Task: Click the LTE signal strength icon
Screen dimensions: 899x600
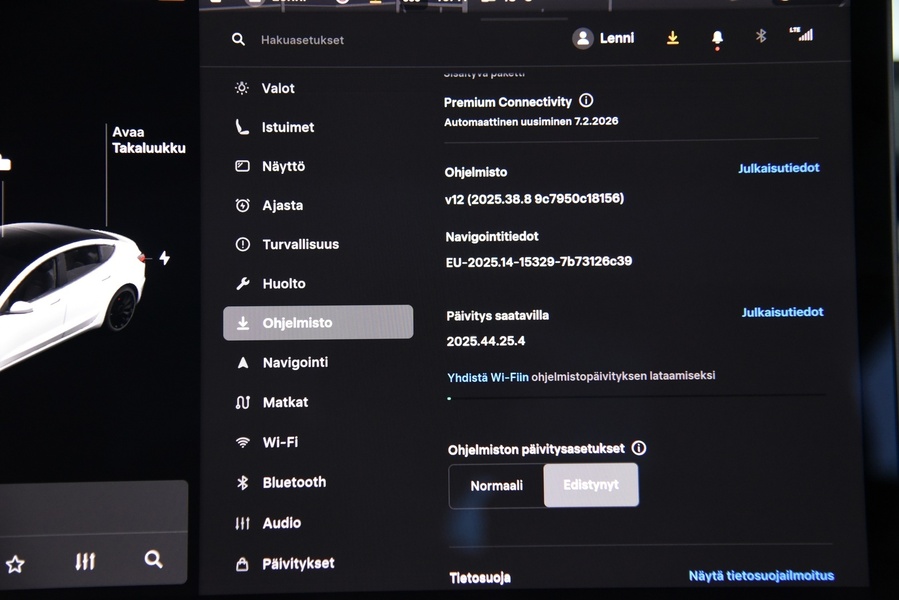Action: pos(801,34)
